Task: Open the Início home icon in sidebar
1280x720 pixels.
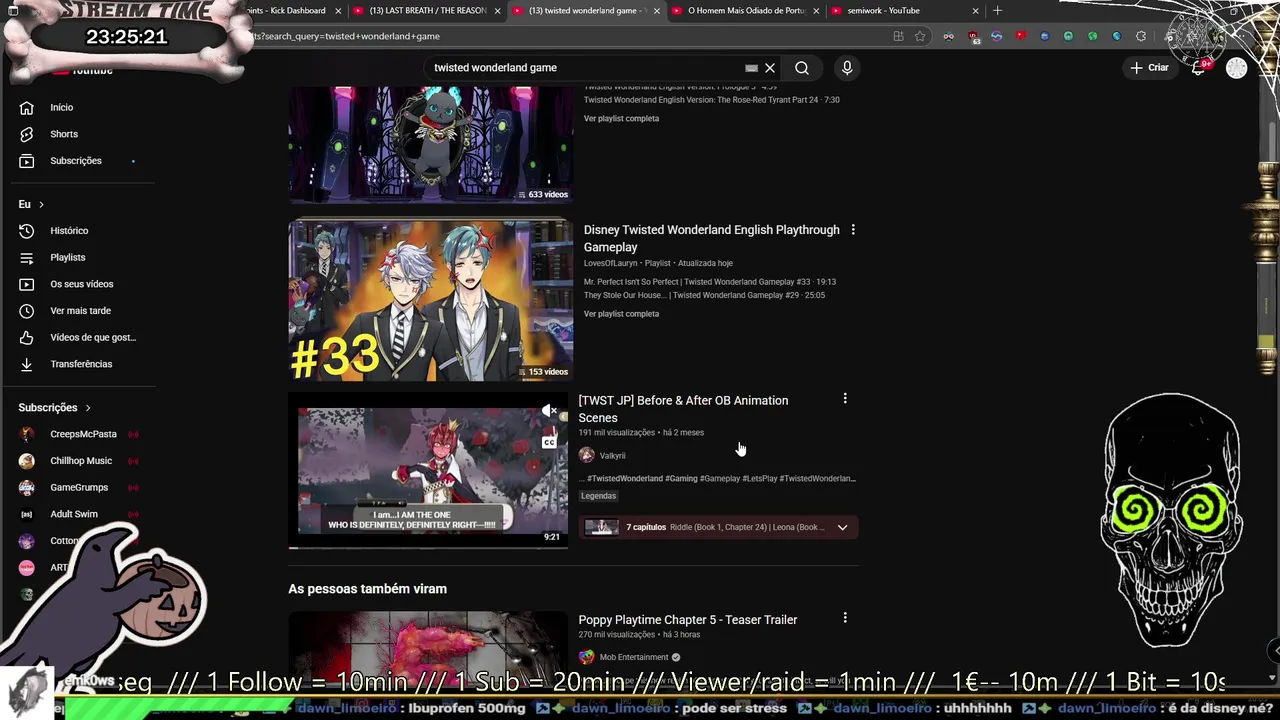Action: click(x=27, y=107)
